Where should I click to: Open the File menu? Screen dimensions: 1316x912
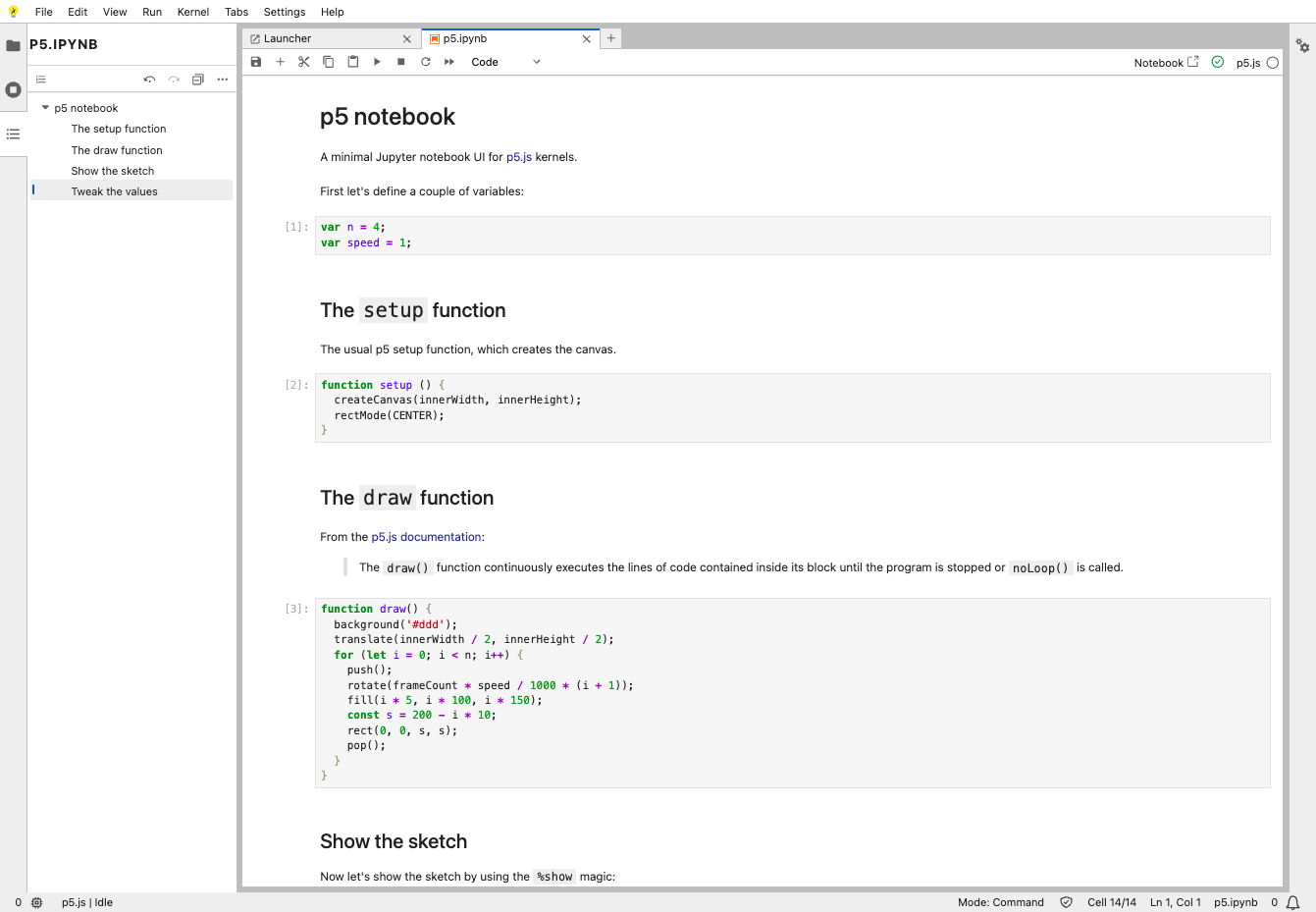pos(44,12)
